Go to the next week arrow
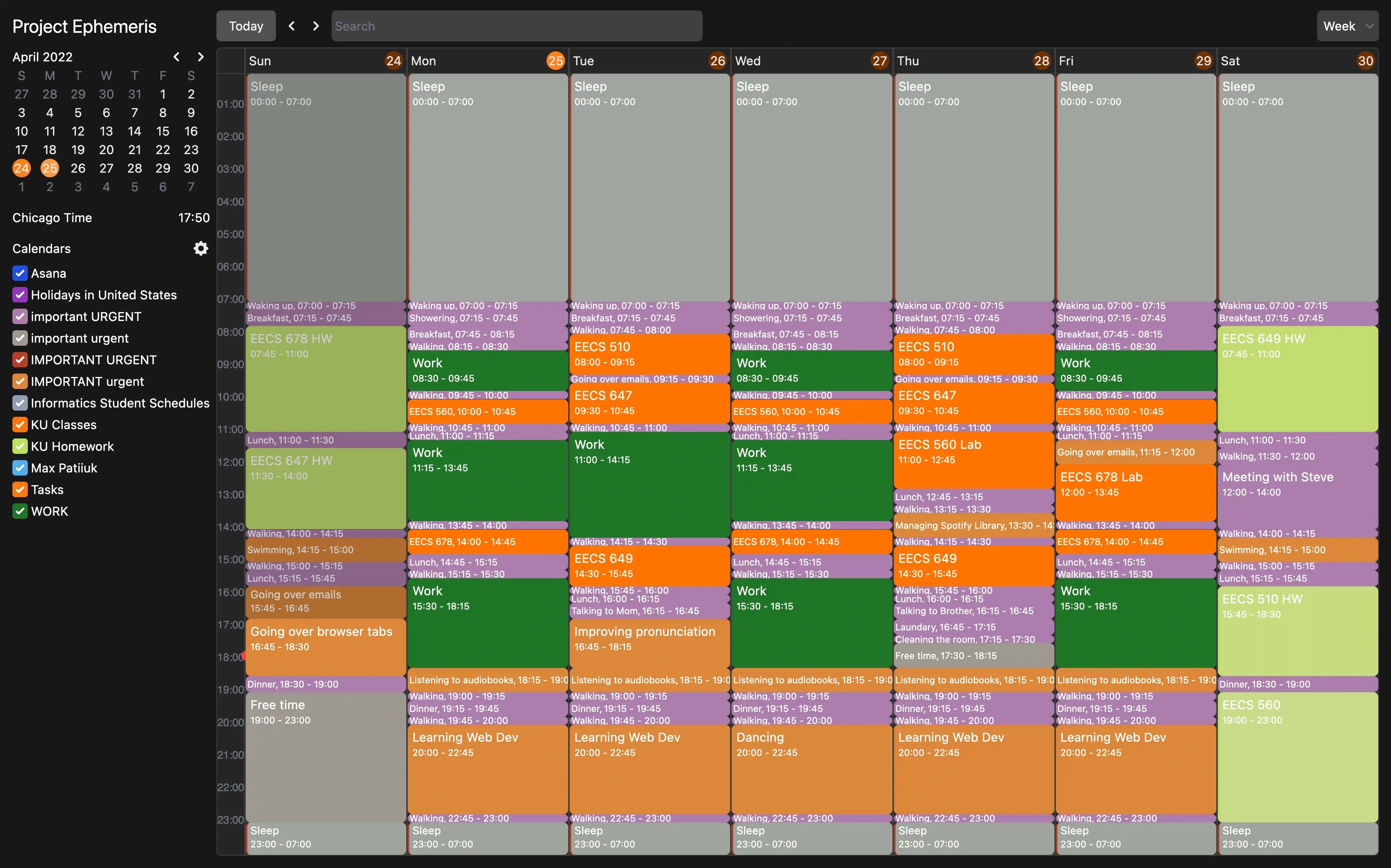1391x868 pixels. click(x=315, y=26)
